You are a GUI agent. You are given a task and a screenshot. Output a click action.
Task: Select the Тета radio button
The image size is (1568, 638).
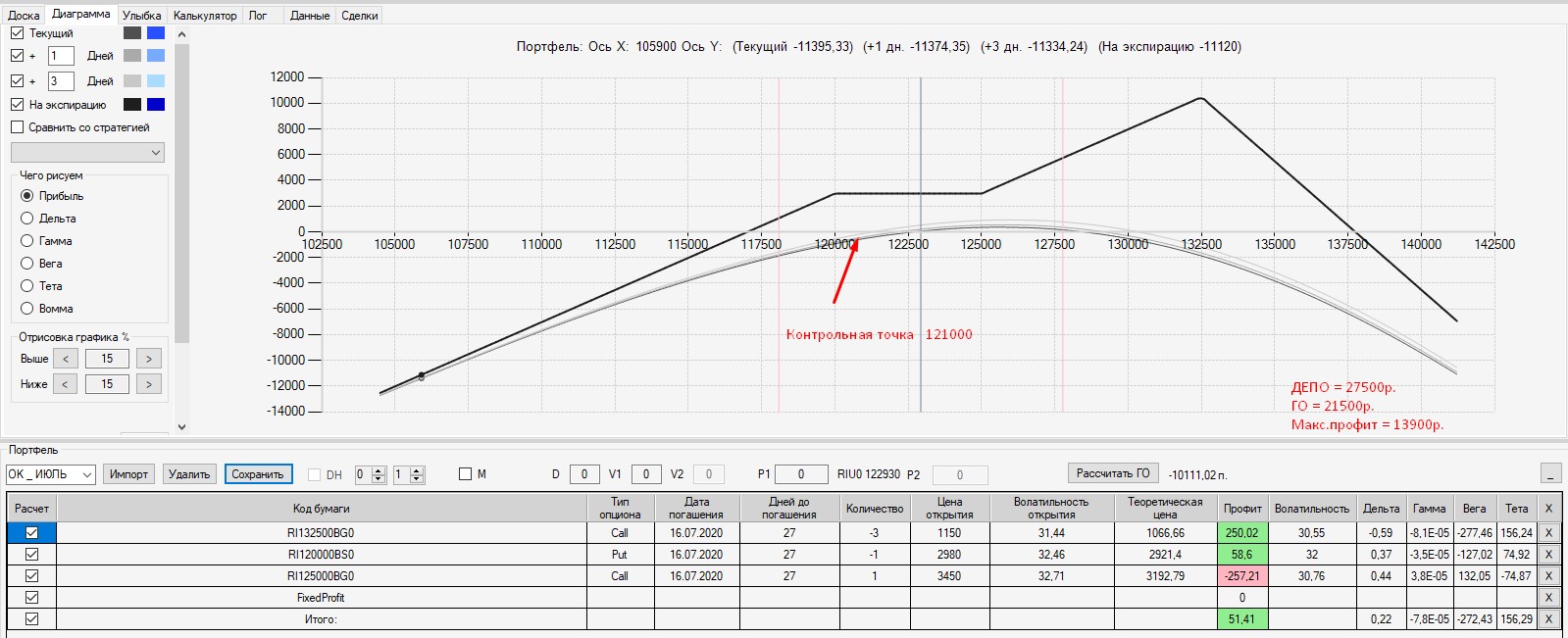click(x=27, y=286)
